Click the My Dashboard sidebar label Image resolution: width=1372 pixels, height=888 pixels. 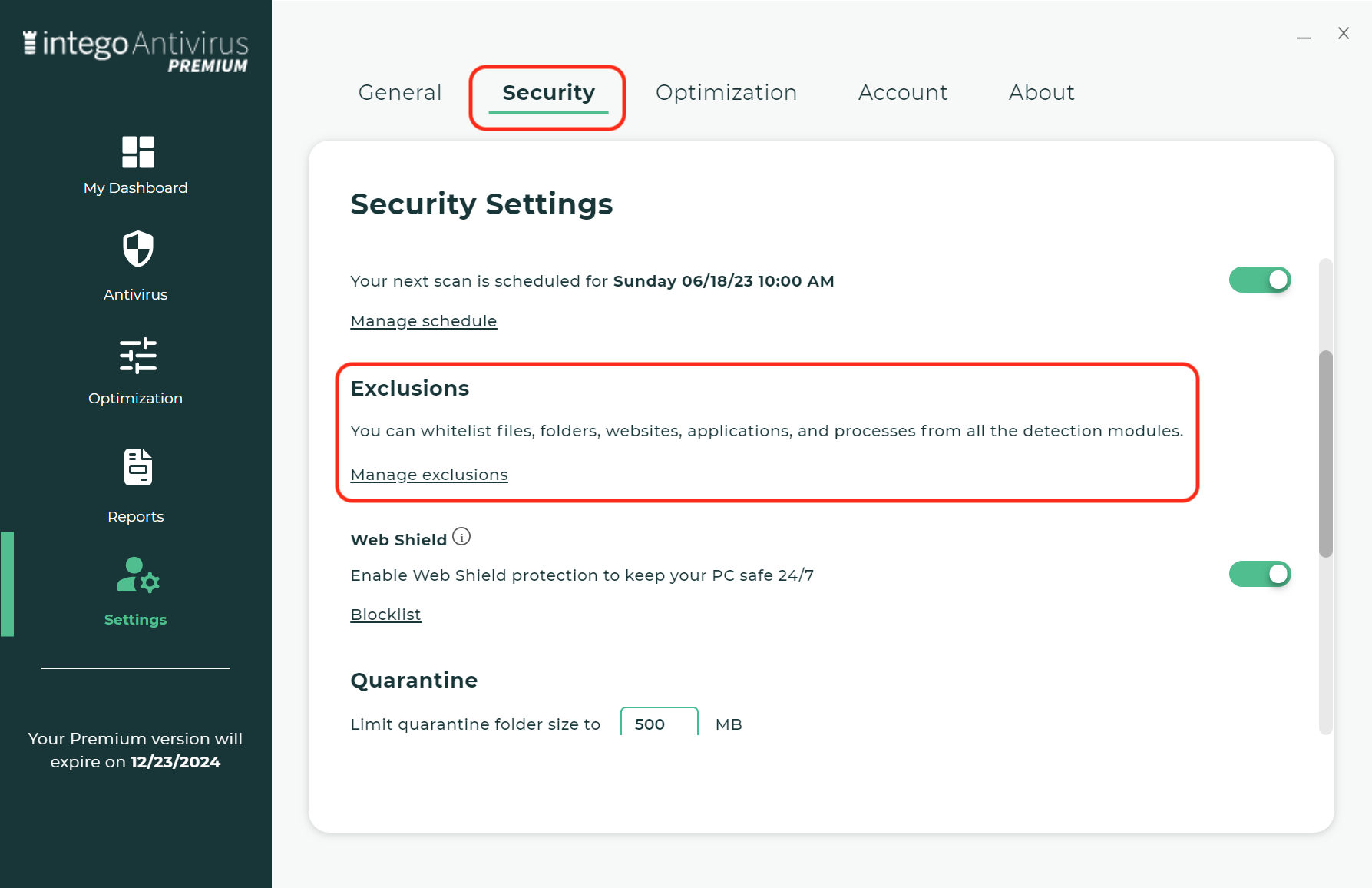tap(136, 188)
